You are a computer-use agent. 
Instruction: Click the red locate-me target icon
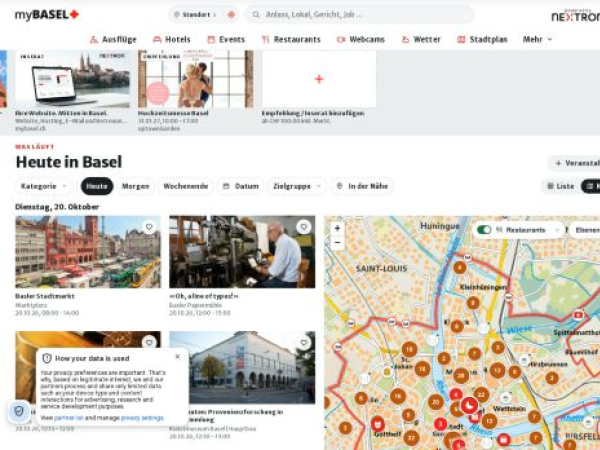tap(231, 15)
